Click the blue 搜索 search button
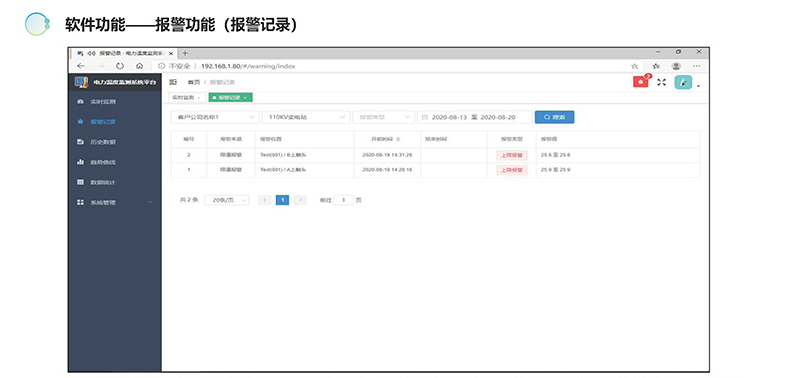This screenshot has height=378, width=796. pyautogui.click(x=554, y=117)
